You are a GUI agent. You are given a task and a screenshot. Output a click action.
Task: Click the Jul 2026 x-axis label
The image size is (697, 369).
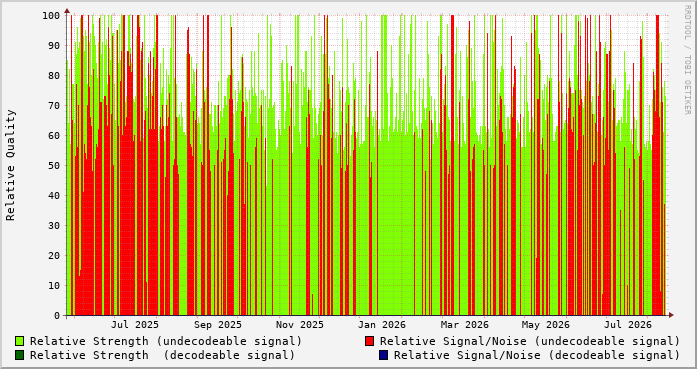point(628,325)
